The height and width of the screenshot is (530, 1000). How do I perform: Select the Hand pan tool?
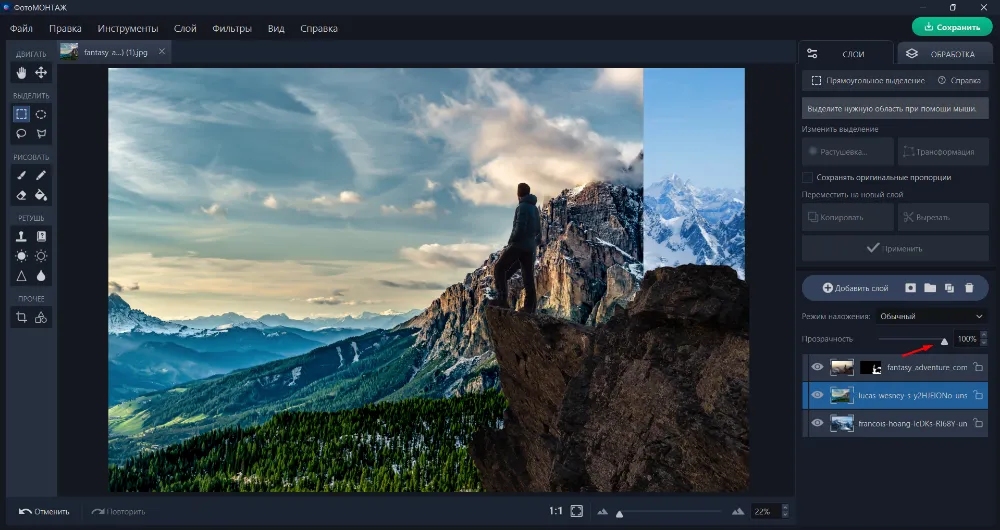pyautogui.click(x=21, y=72)
